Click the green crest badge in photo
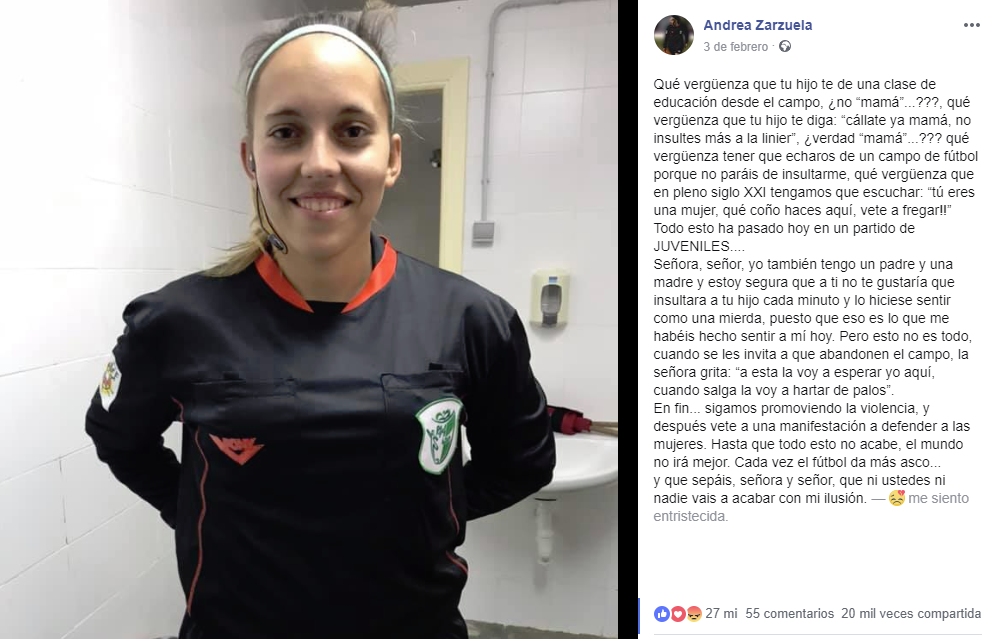The image size is (998, 639). (x=439, y=435)
